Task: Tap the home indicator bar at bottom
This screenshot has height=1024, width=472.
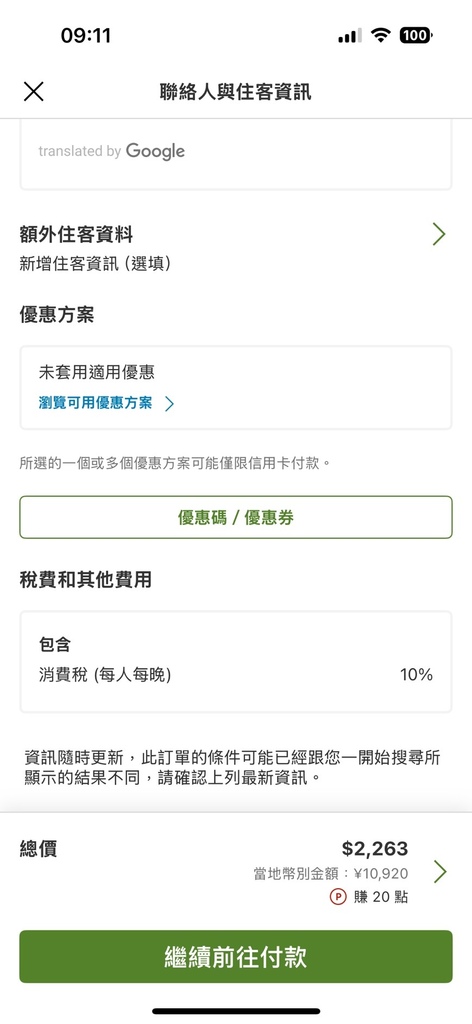Action: click(236, 1011)
